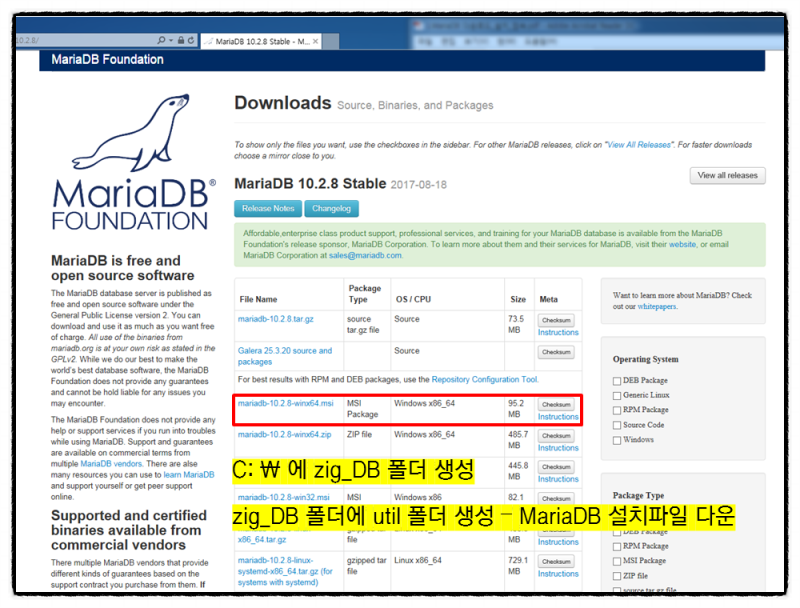The height and width of the screenshot is (608, 800).
Task: Click the refresh icon in address bar
Action: tap(191, 40)
